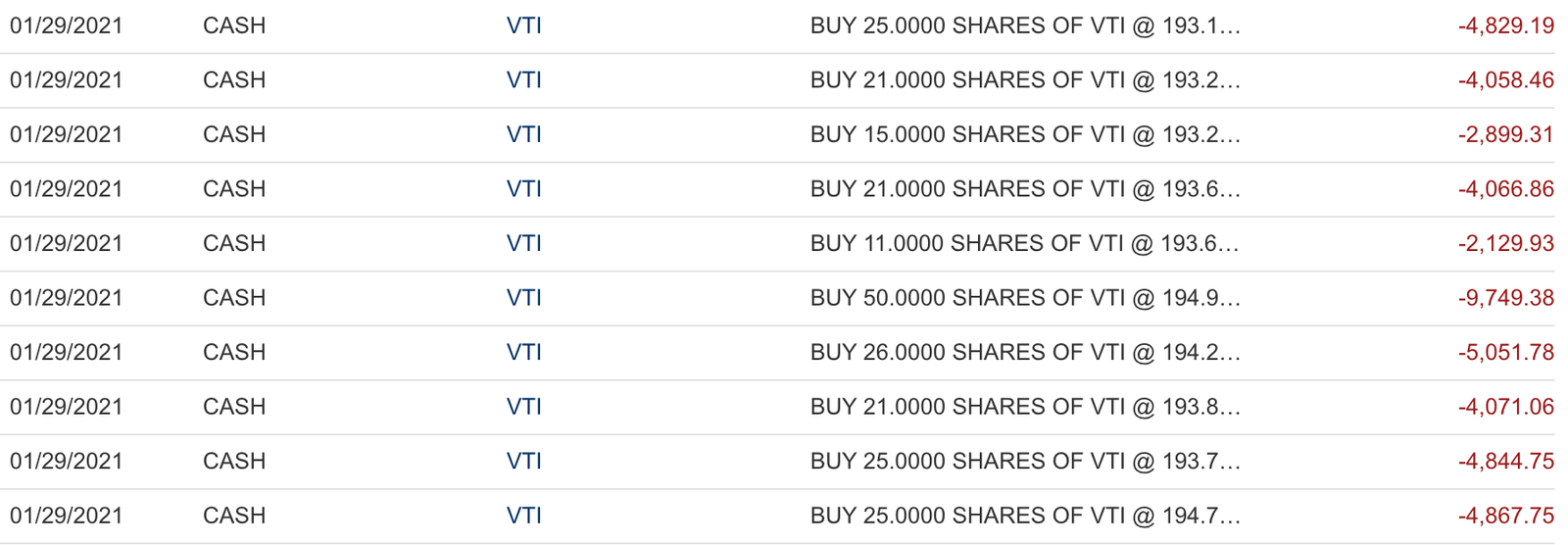Select the BUY 11.0000 SHARES description

pyautogui.click(x=1024, y=243)
